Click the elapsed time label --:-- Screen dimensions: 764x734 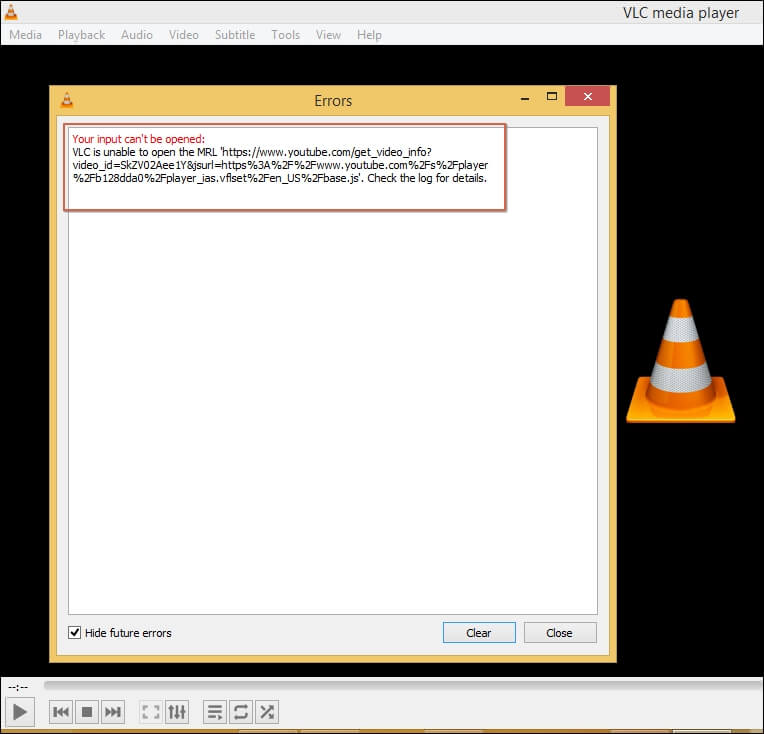[x=19, y=687]
